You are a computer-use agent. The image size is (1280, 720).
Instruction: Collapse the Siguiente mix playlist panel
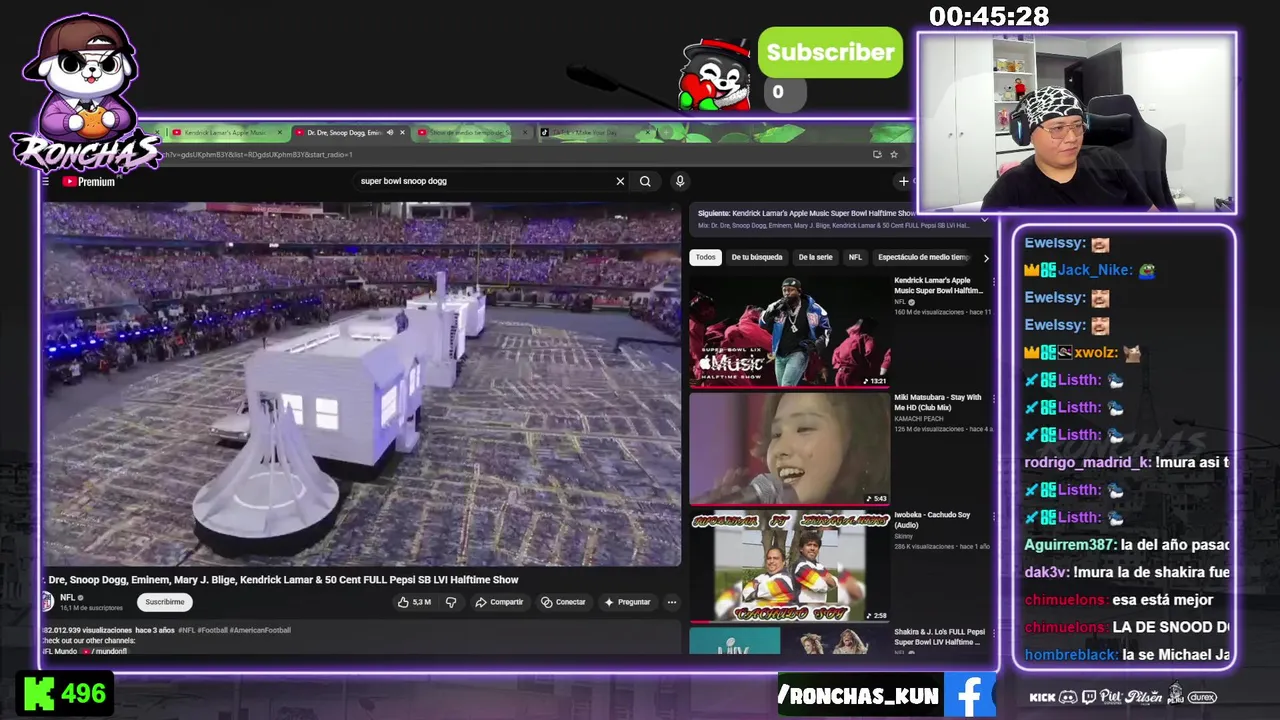984,219
